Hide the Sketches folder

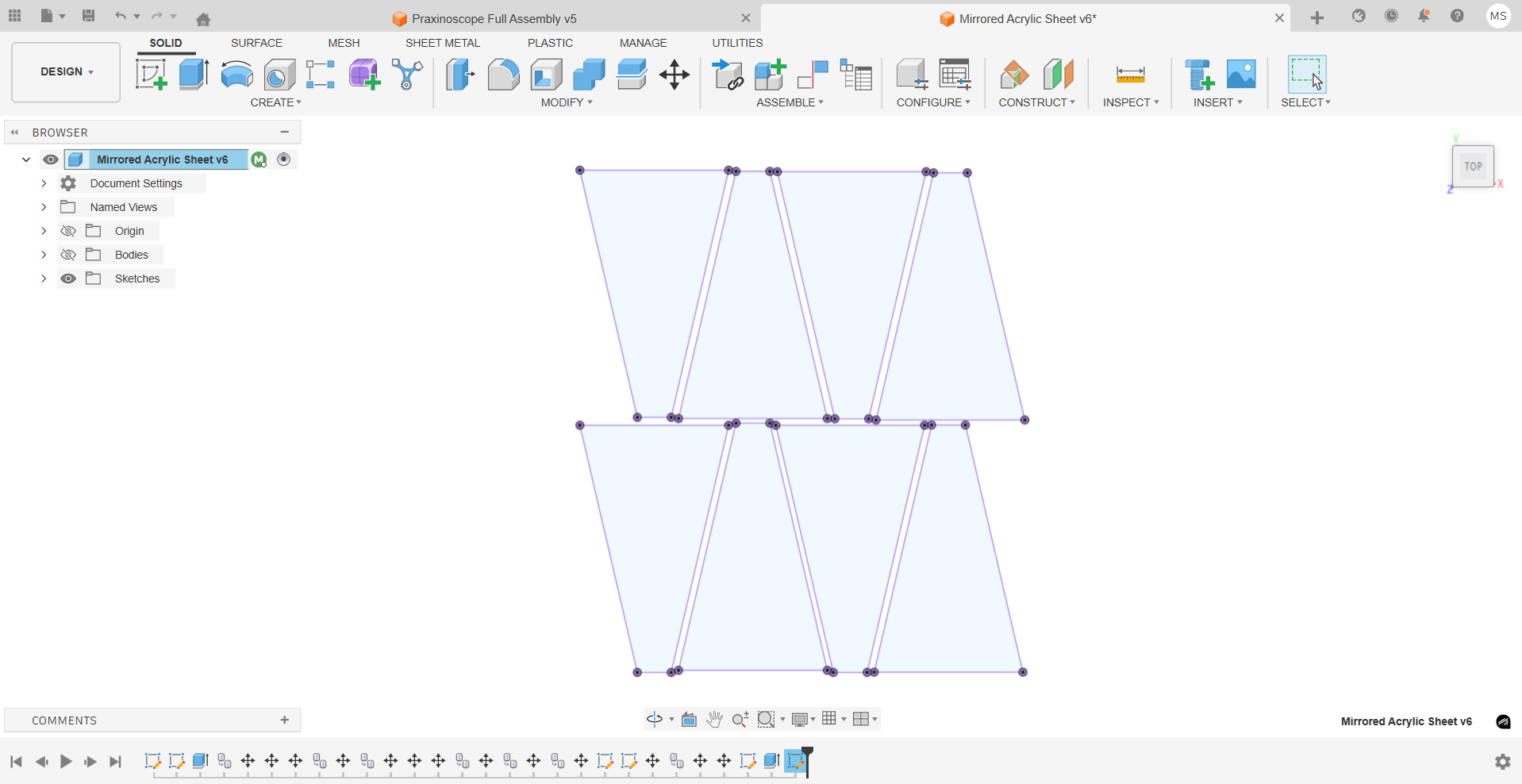(68, 279)
